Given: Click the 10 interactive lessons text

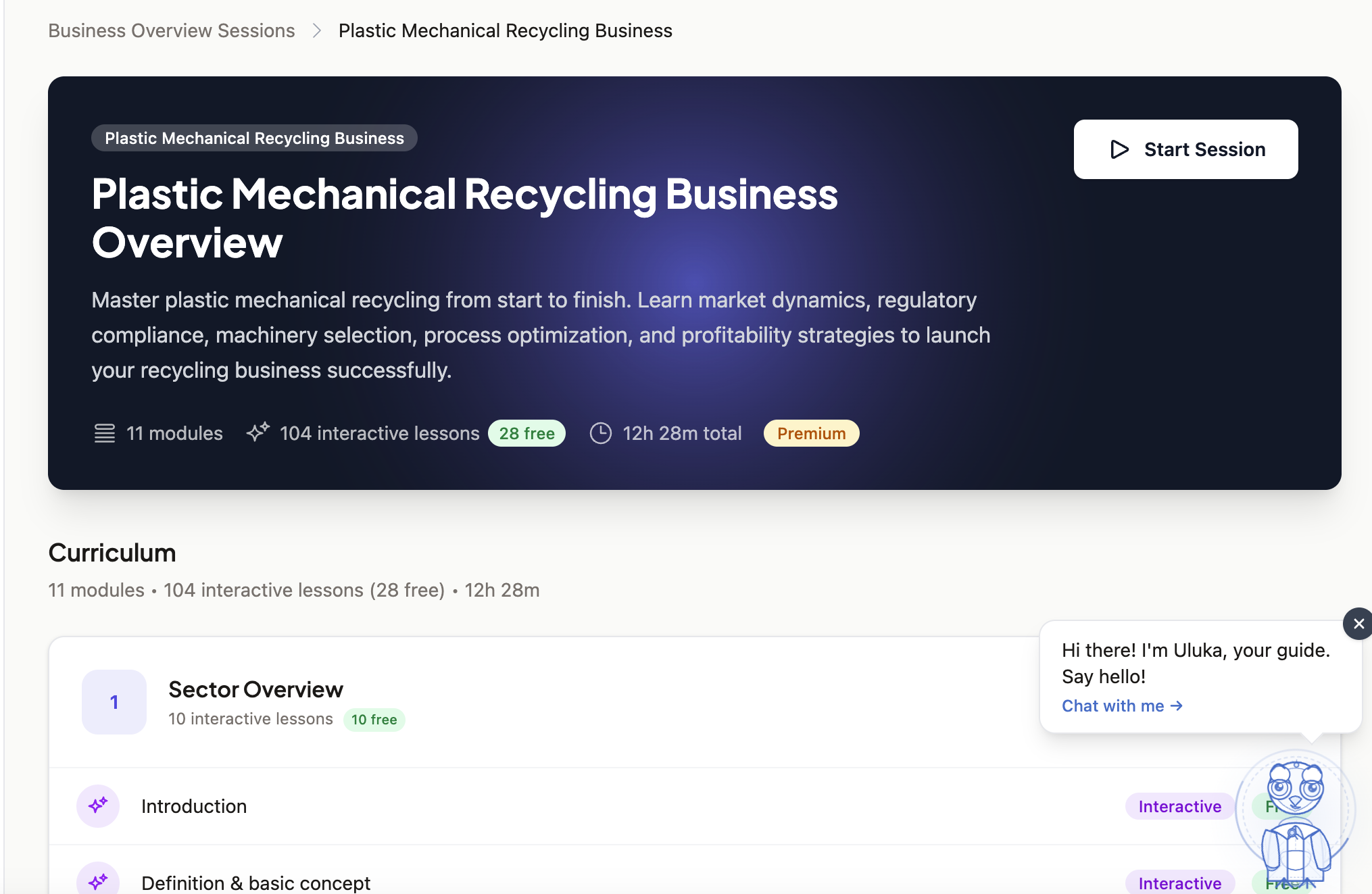Looking at the screenshot, I should [250, 719].
